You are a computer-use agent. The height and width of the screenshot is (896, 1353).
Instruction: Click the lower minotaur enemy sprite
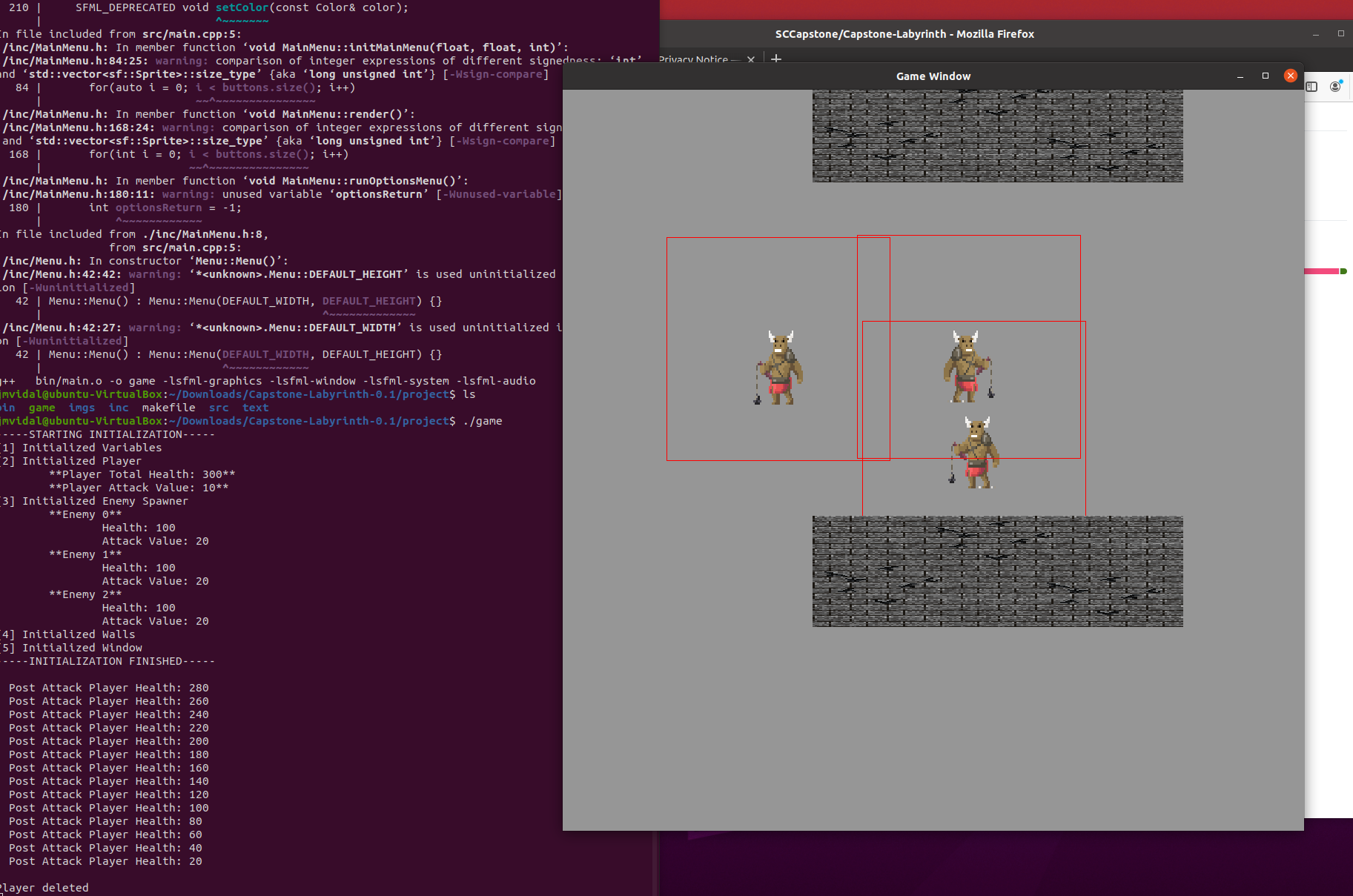coord(977,452)
